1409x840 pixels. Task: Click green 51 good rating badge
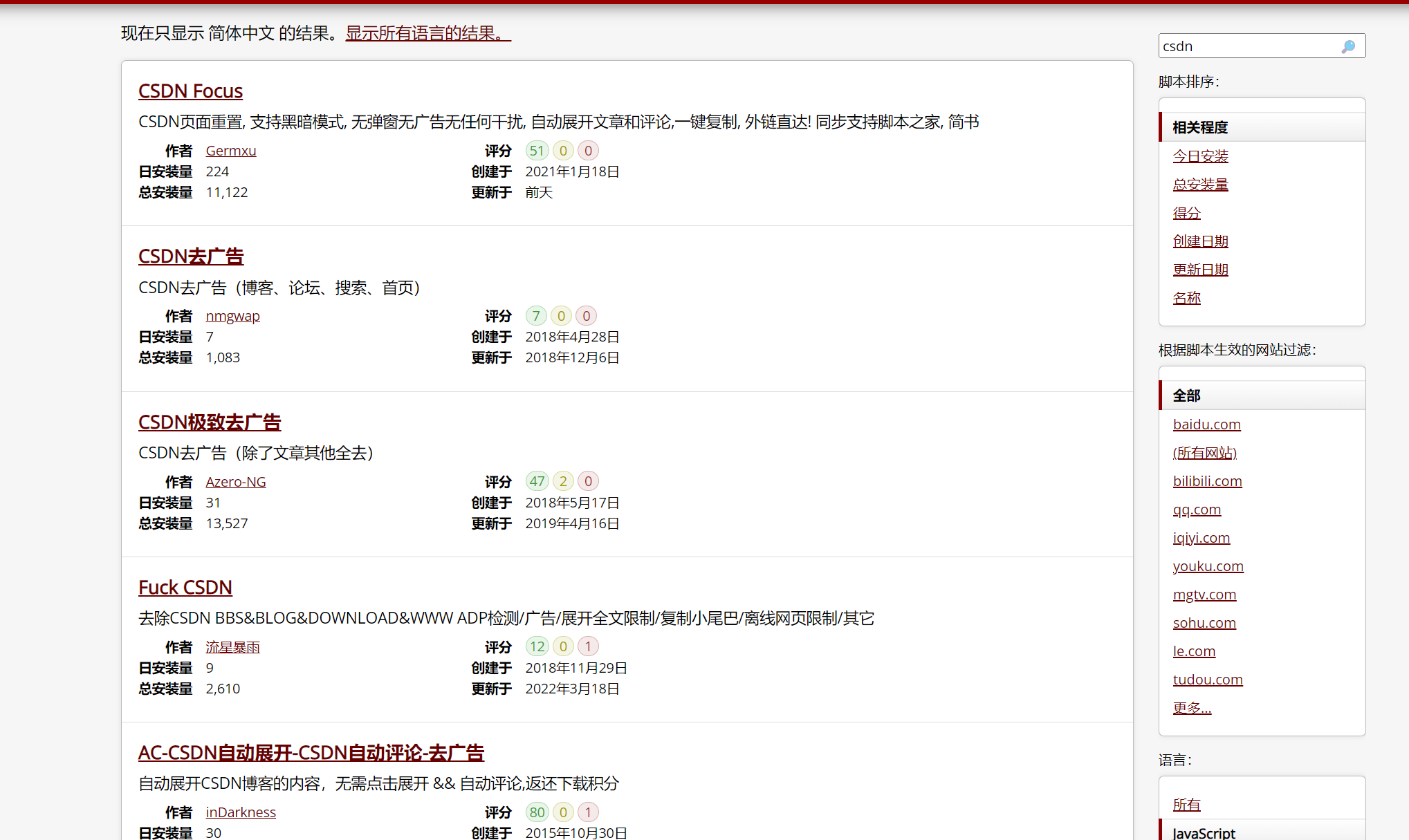pos(537,151)
